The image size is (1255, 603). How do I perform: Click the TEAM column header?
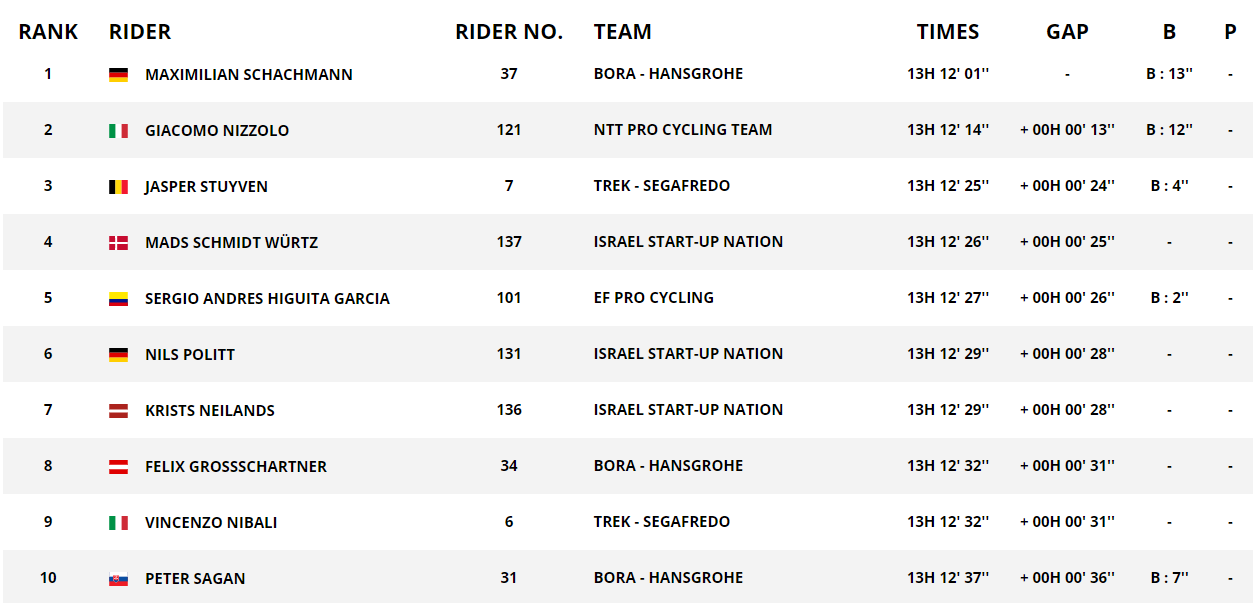point(622,31)
